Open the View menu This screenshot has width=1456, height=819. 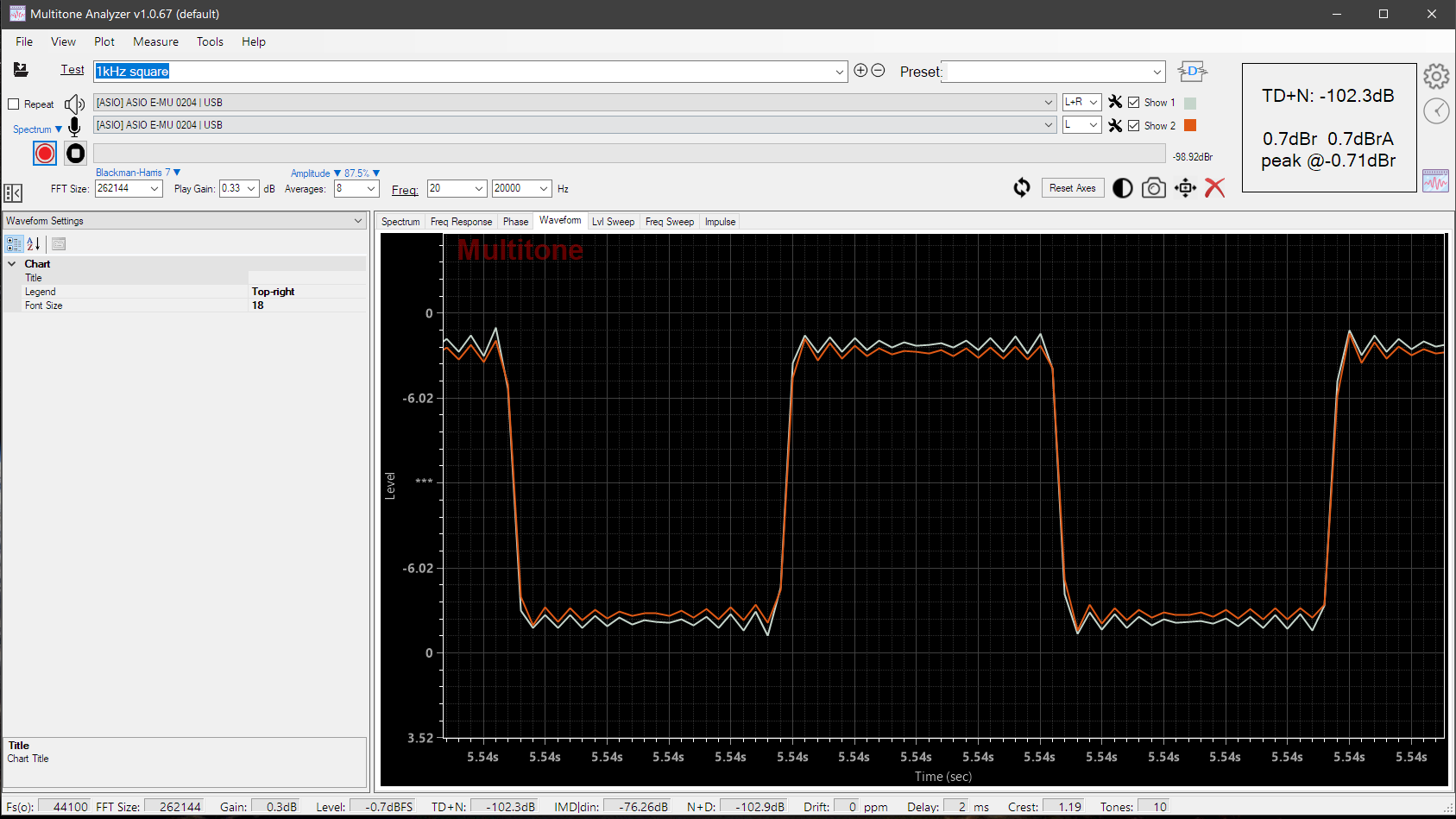pos(63,41)
